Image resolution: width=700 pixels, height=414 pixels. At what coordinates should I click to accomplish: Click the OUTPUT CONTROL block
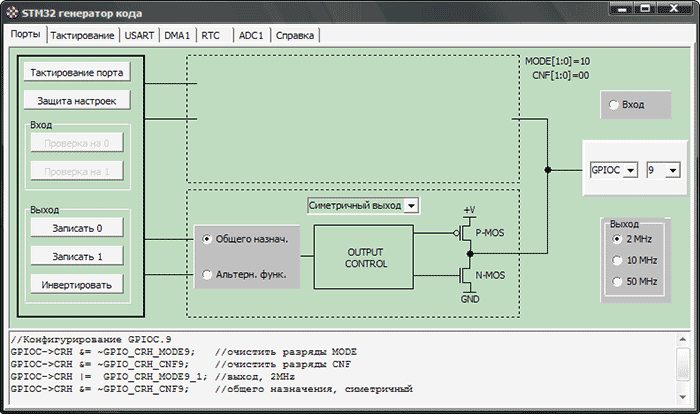pos(364,257)
